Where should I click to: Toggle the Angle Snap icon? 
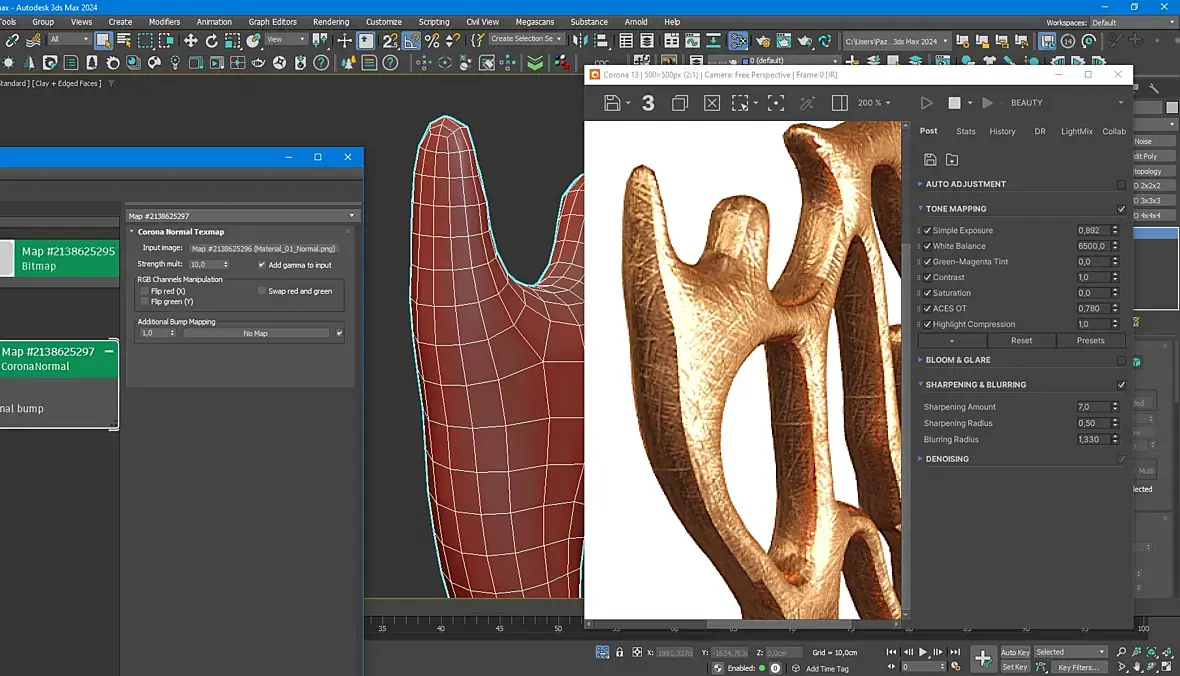(411, 41)
